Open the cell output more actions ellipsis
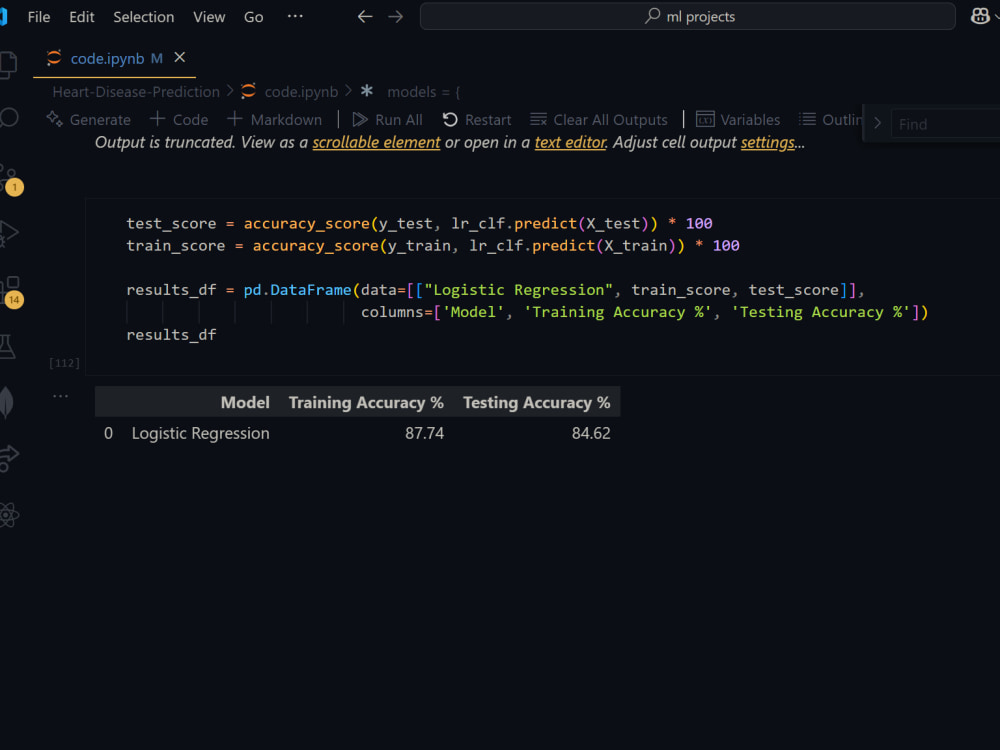The image size is (1000, 750). click(61, 396)
